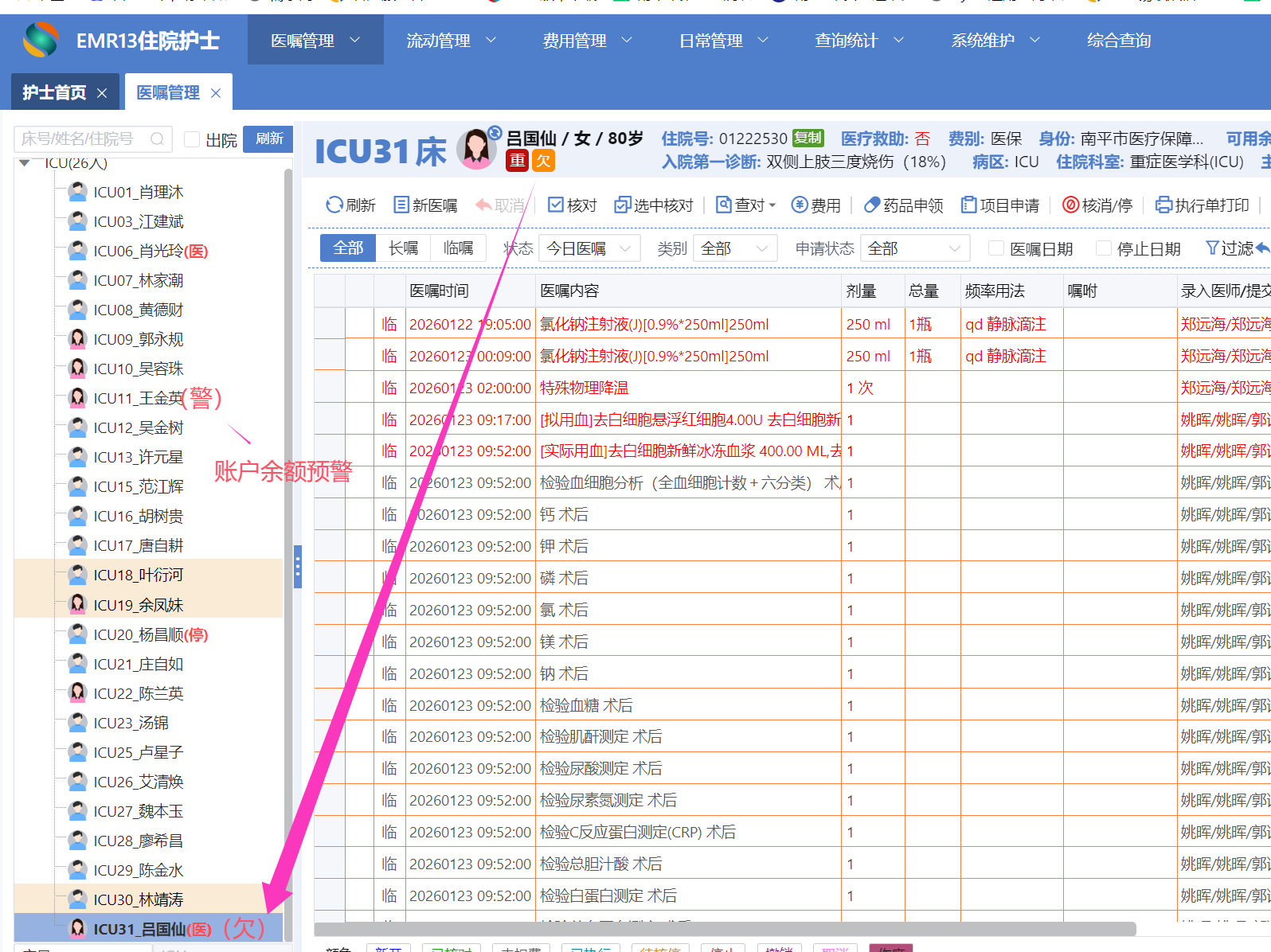Click the orange 欠 arrears badge
Screen dimensions: 1271x952
click(543, 161)
